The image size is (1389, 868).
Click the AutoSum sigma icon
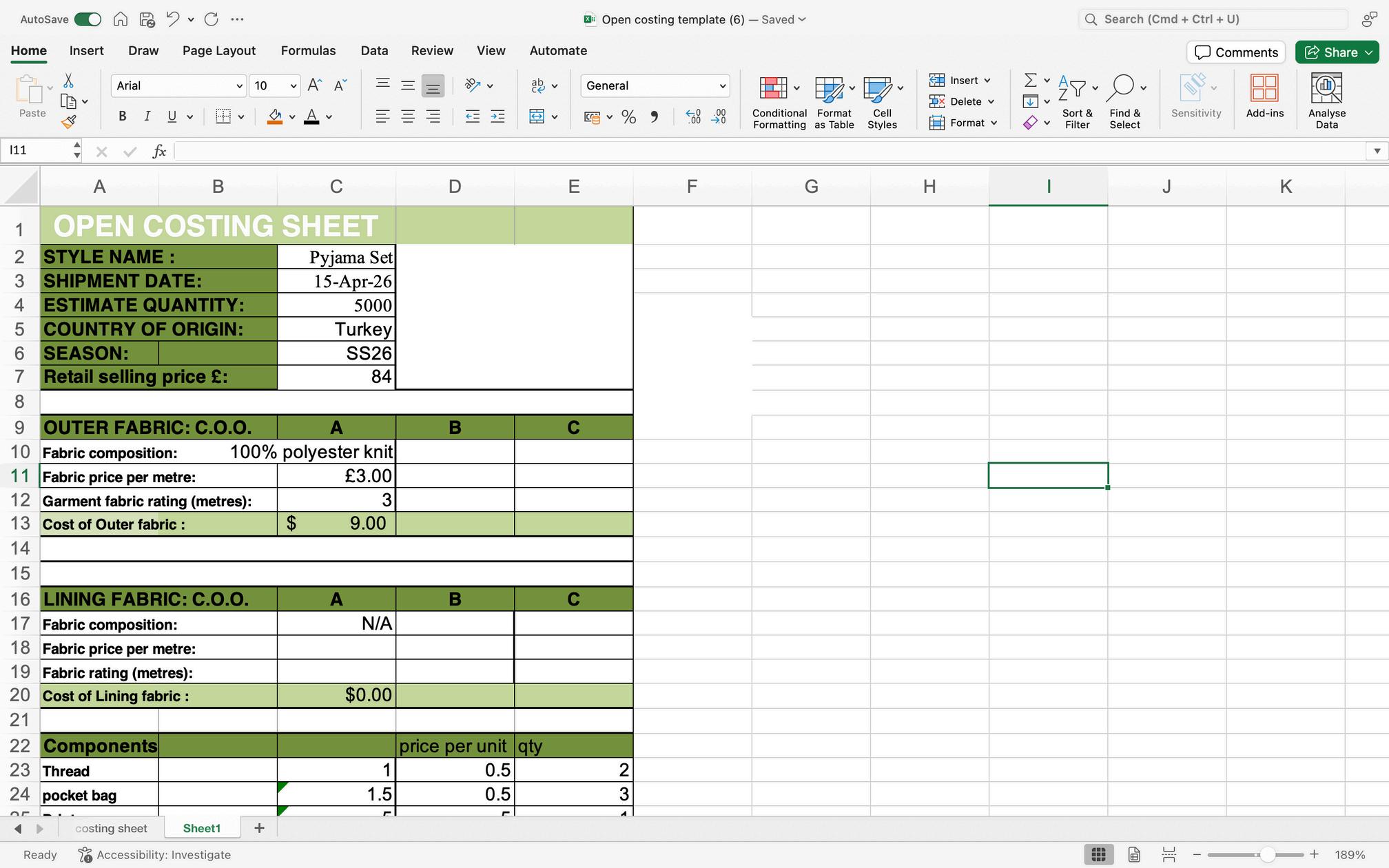click(1030, 81)
